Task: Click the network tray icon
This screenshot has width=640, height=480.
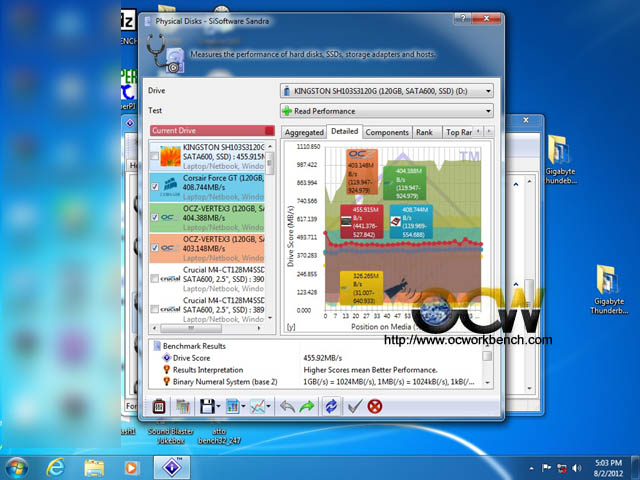Action: (562, 468)
